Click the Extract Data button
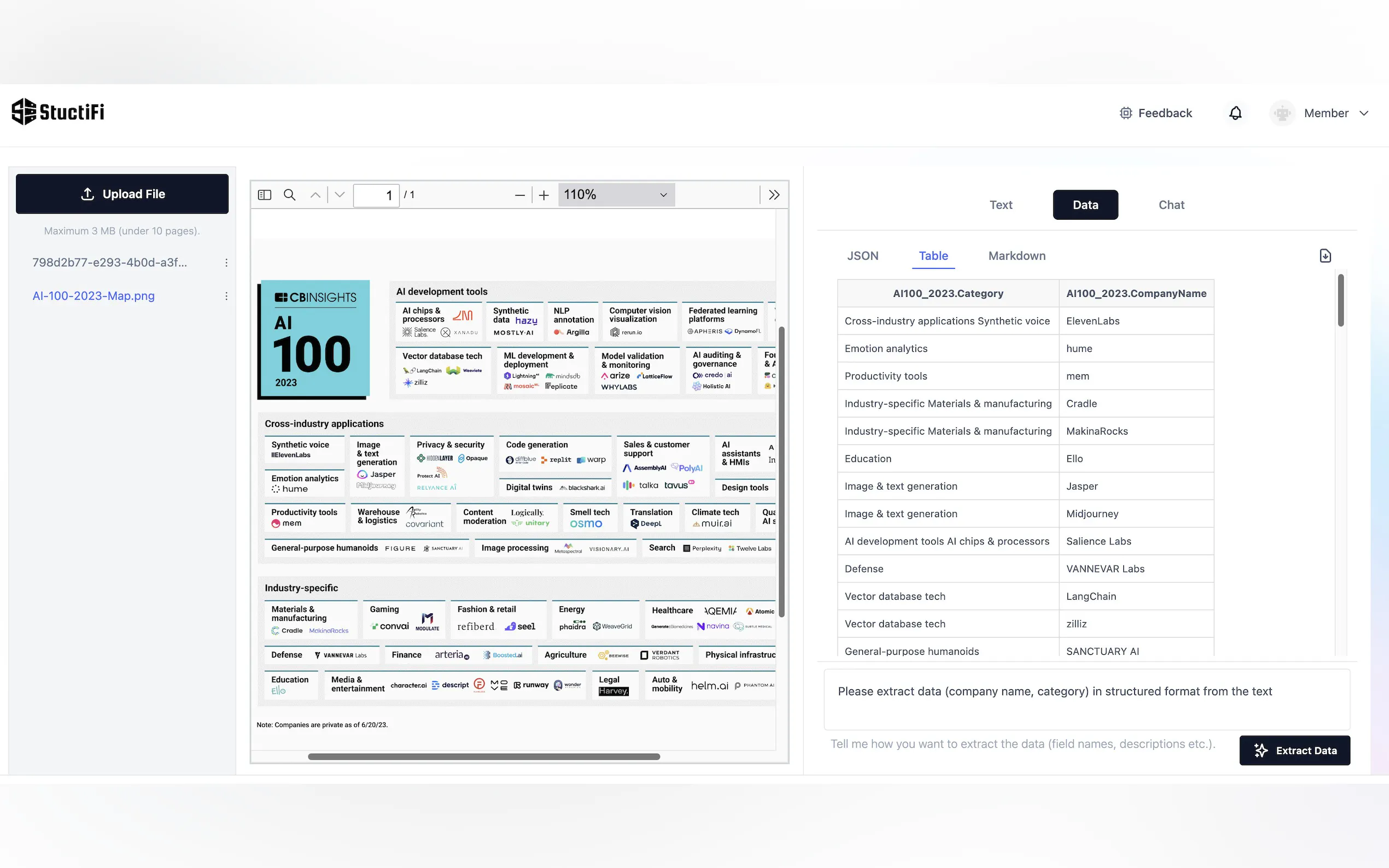Viewport: 1389px width, 868px height. [1294, 750]
